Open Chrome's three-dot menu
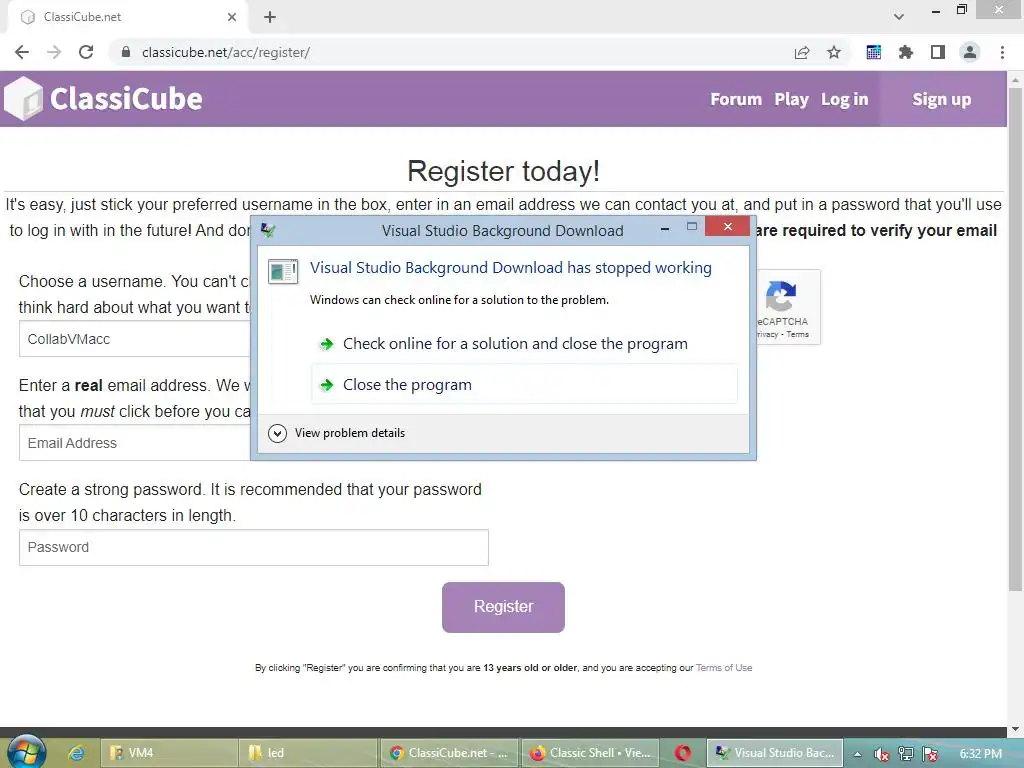The height and width of the screenshot is (768, 1024). pyautogui.click(x=1002, y=52)
